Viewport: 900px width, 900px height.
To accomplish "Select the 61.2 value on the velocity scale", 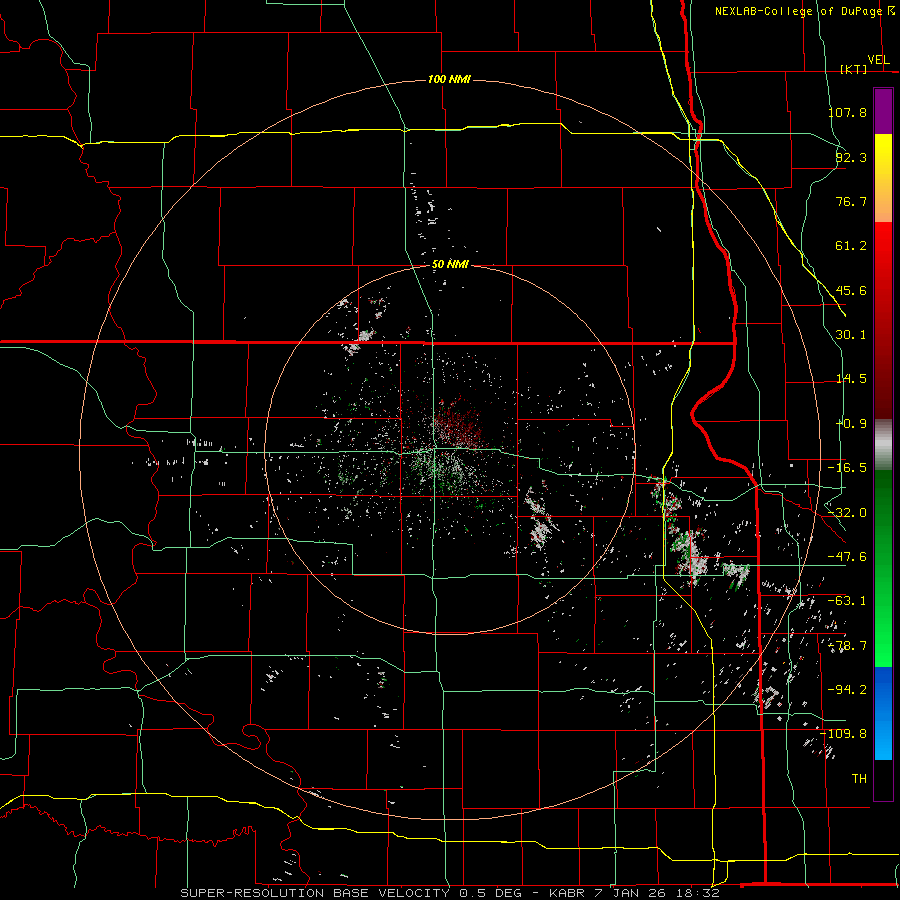I will pos(851,246).
